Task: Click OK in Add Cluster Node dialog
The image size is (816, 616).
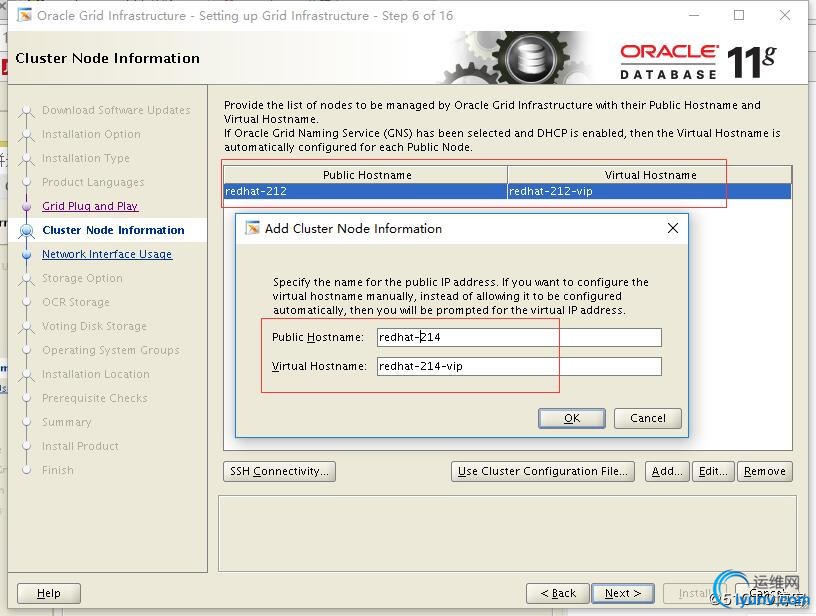Action: 571,418
